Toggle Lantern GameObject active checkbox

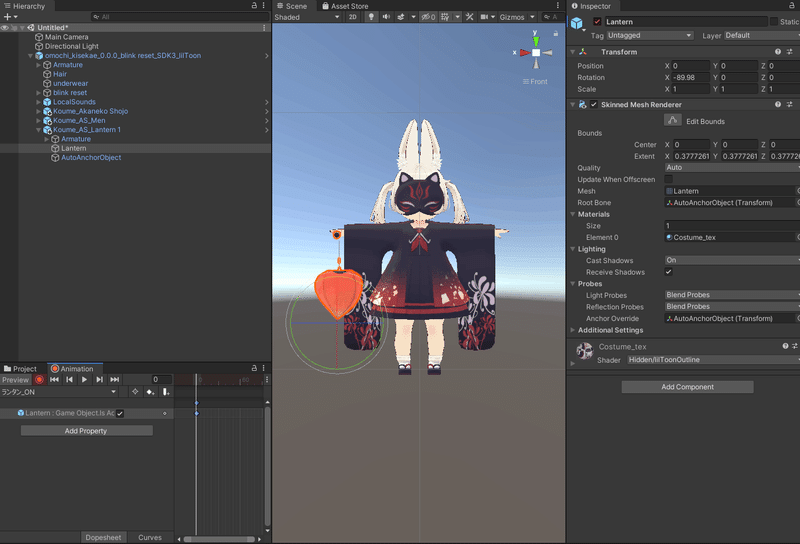tap(597, 21)
